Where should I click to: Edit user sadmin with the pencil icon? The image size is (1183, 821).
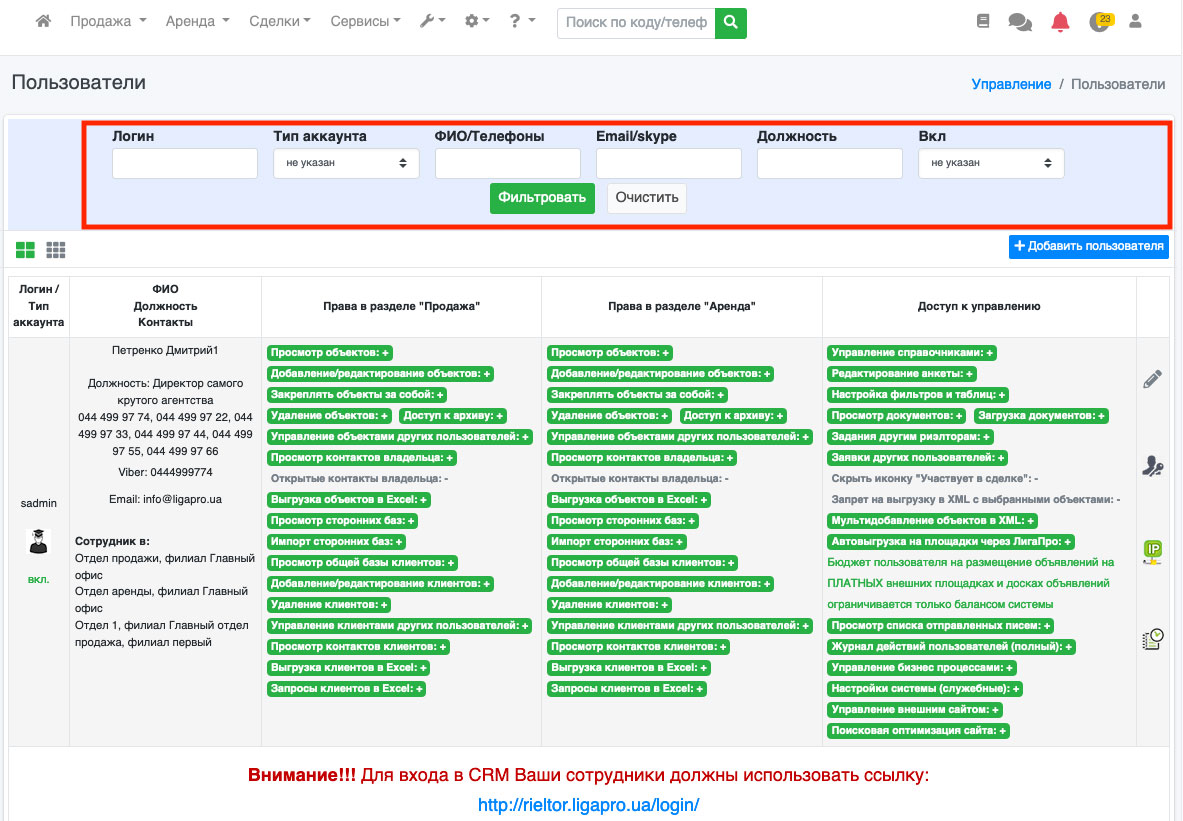tap(1152, 379)
